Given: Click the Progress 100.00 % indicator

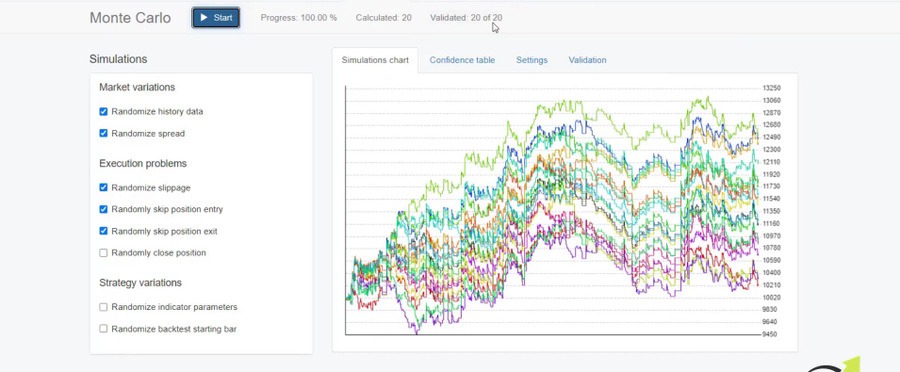Looking at the screenshot, I should pos(298,18).
